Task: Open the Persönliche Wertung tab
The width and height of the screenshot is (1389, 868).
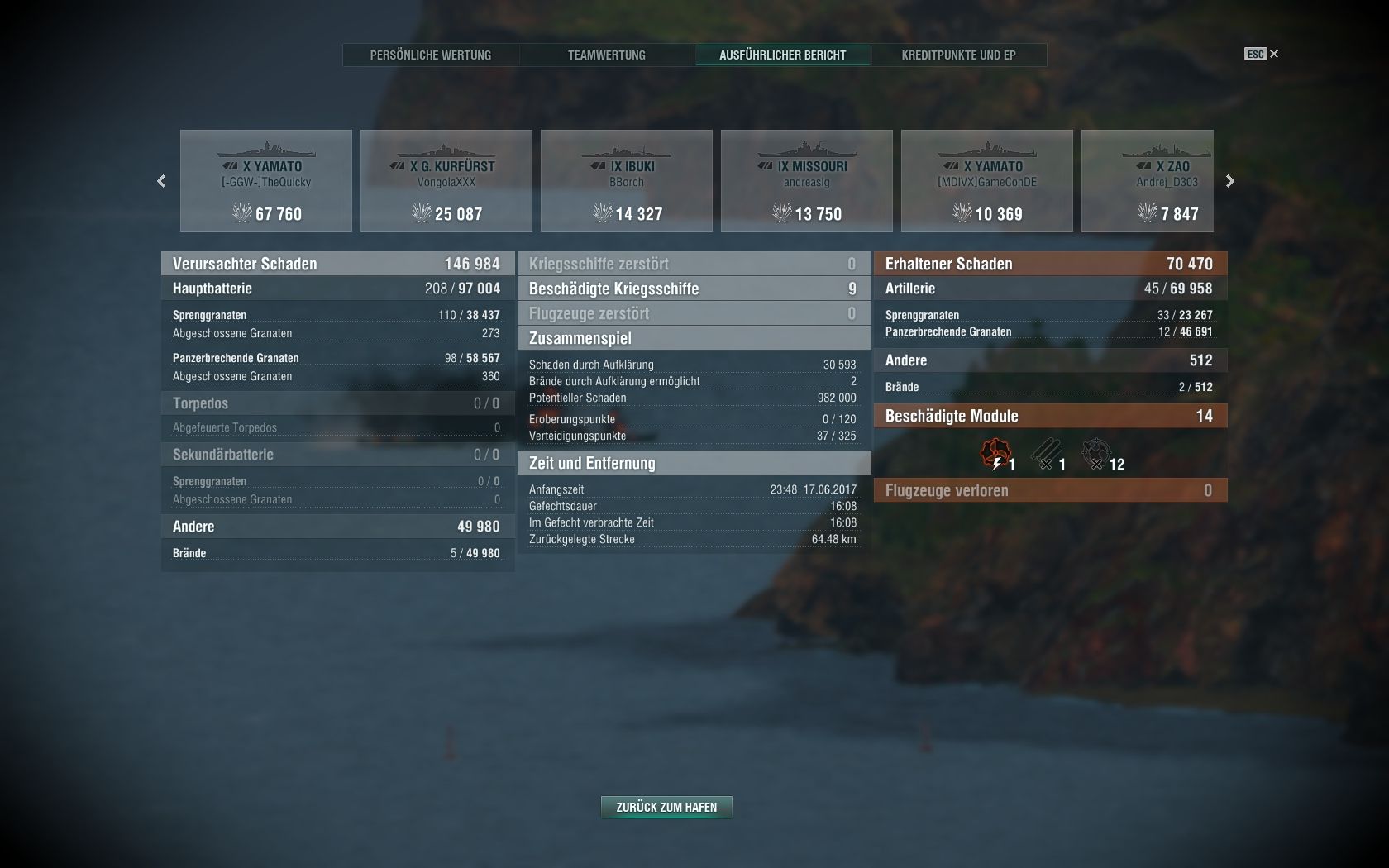Action: tap(431, 55)
